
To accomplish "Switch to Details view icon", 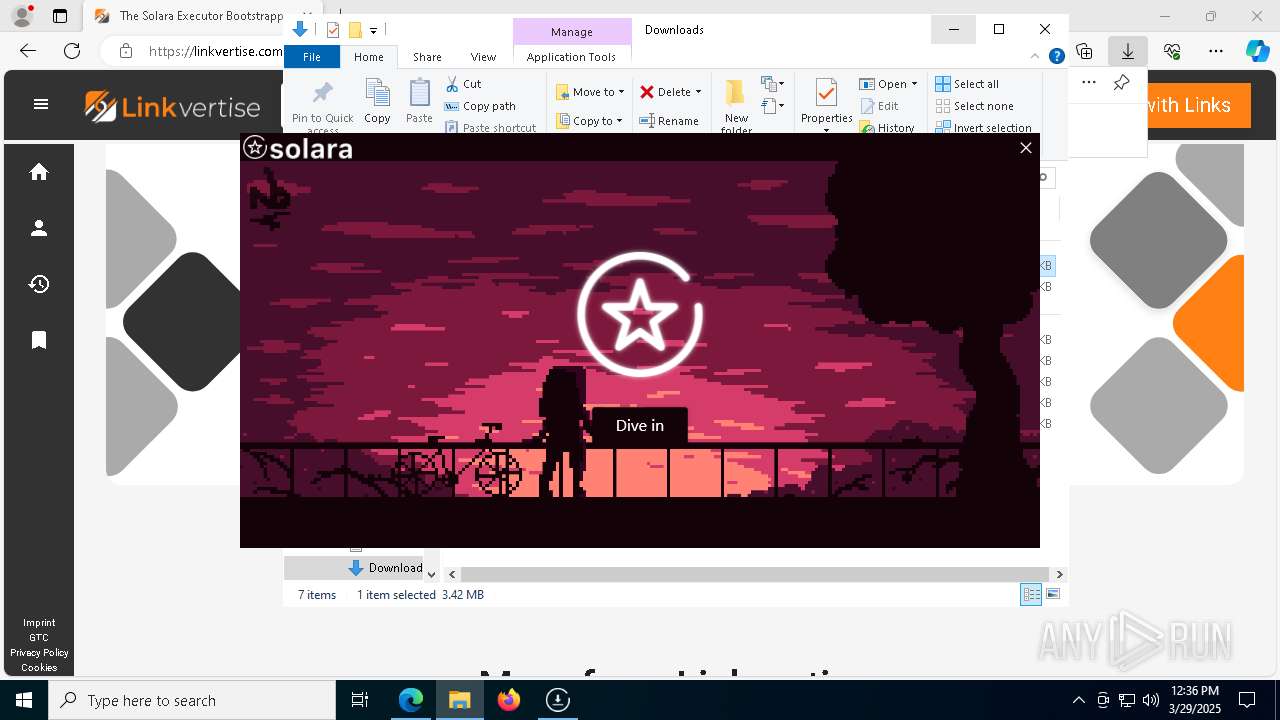I will (x=1031, y=594).
